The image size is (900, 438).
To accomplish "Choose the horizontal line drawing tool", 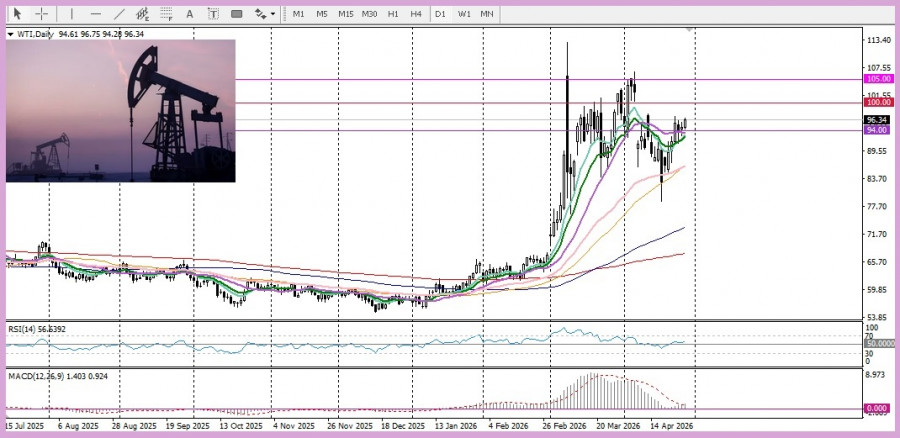I will [96, 14].
